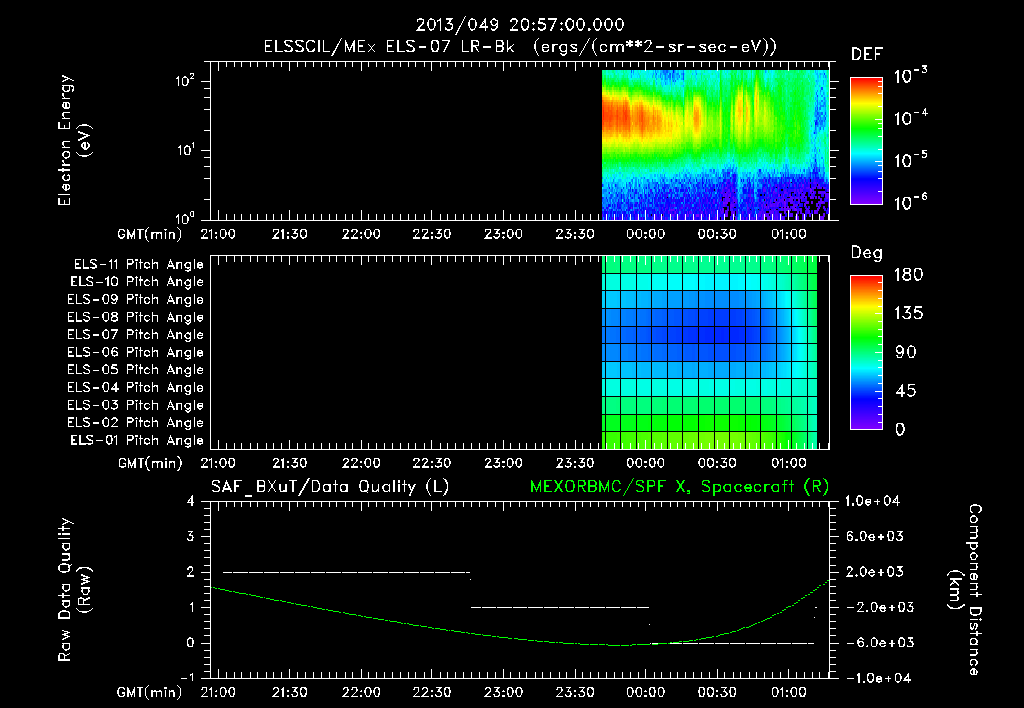Screen dimensions: 1024x708
Task: Click the white data quality line at level 1
Action: [x=560, y=607]
